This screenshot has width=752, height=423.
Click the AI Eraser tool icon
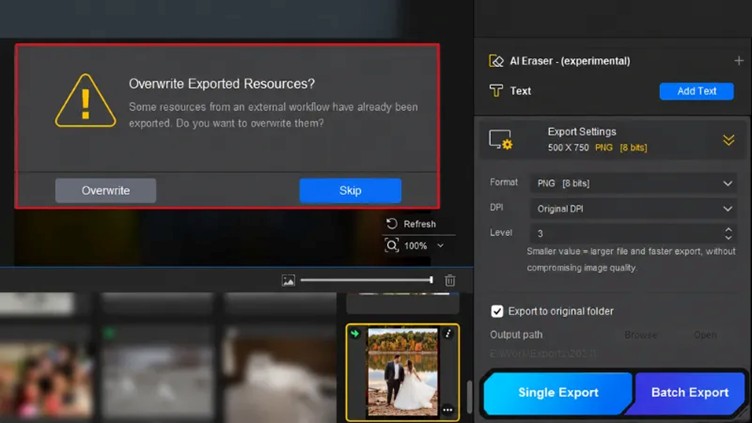(x=496, y=61)
